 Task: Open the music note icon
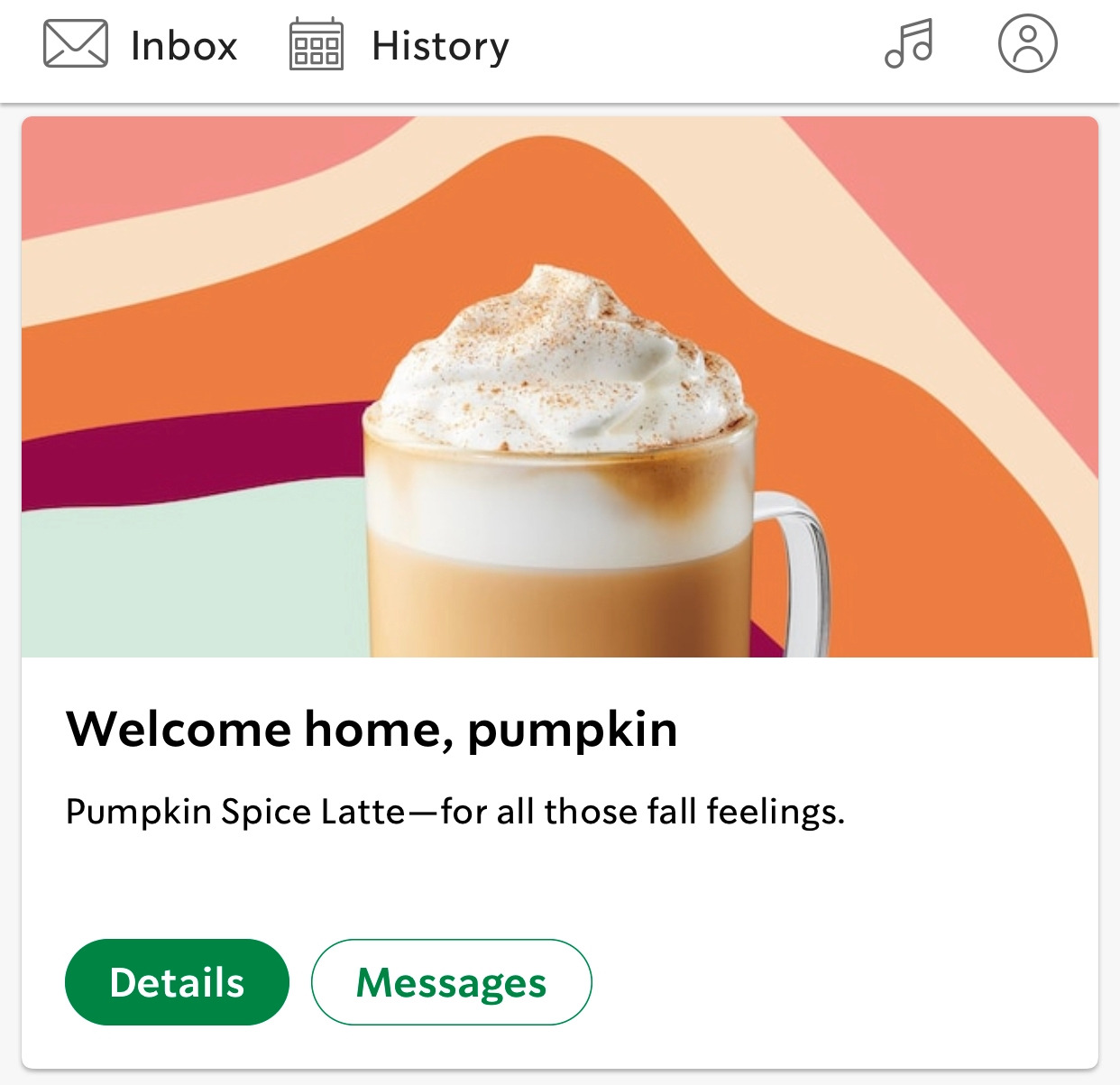pyautogui.click(x=909, y=44)
